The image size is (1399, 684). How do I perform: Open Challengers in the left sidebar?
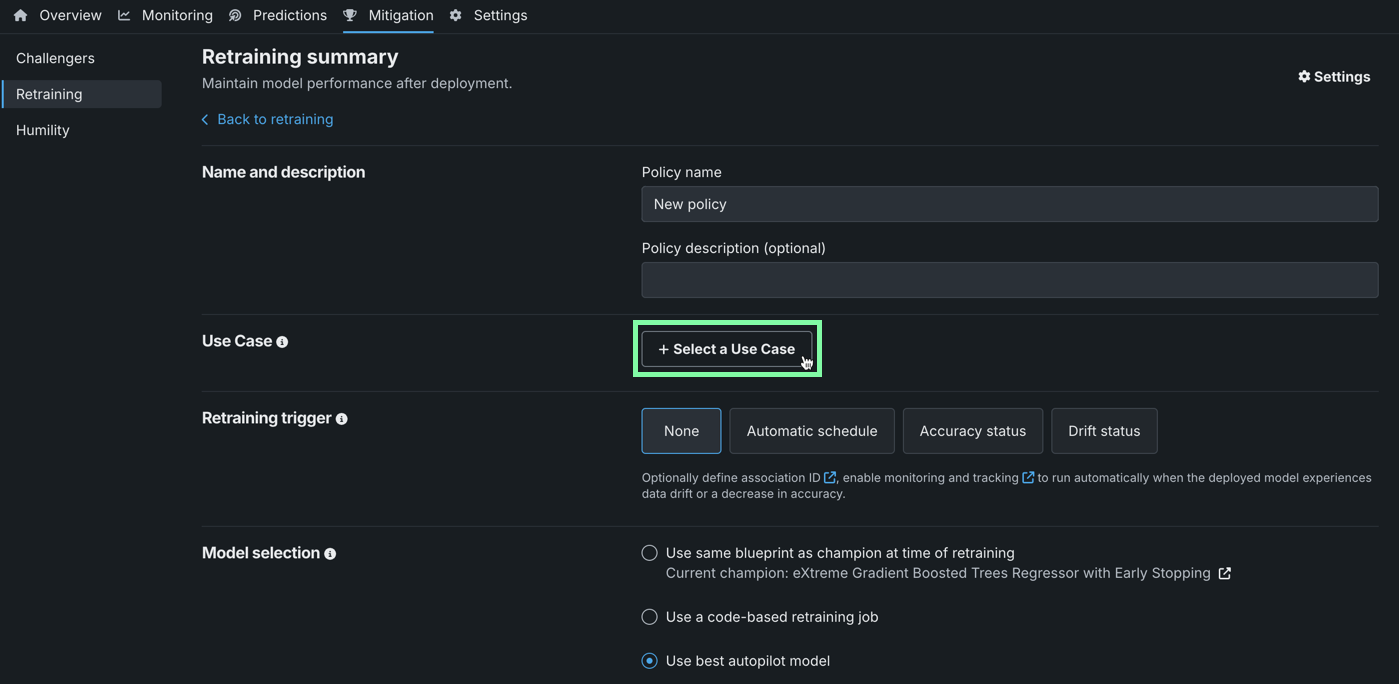(x=55, y=58)
